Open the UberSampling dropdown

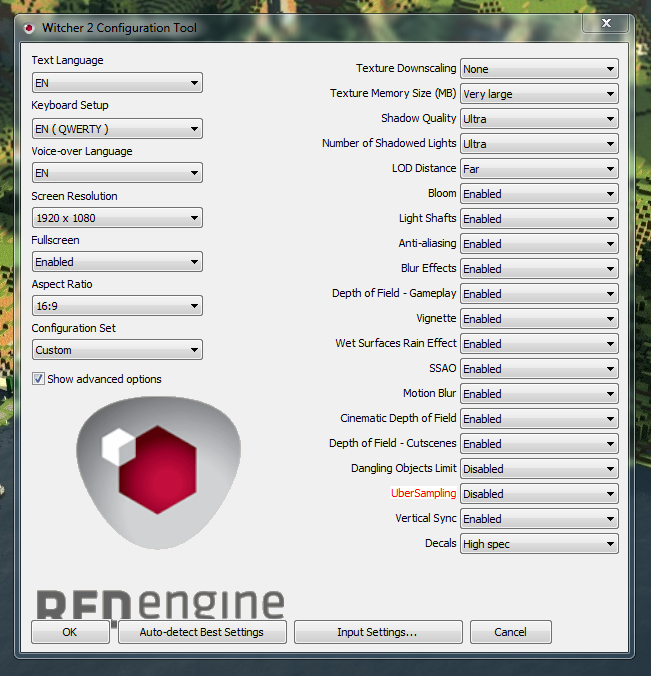tap(539, 494)
